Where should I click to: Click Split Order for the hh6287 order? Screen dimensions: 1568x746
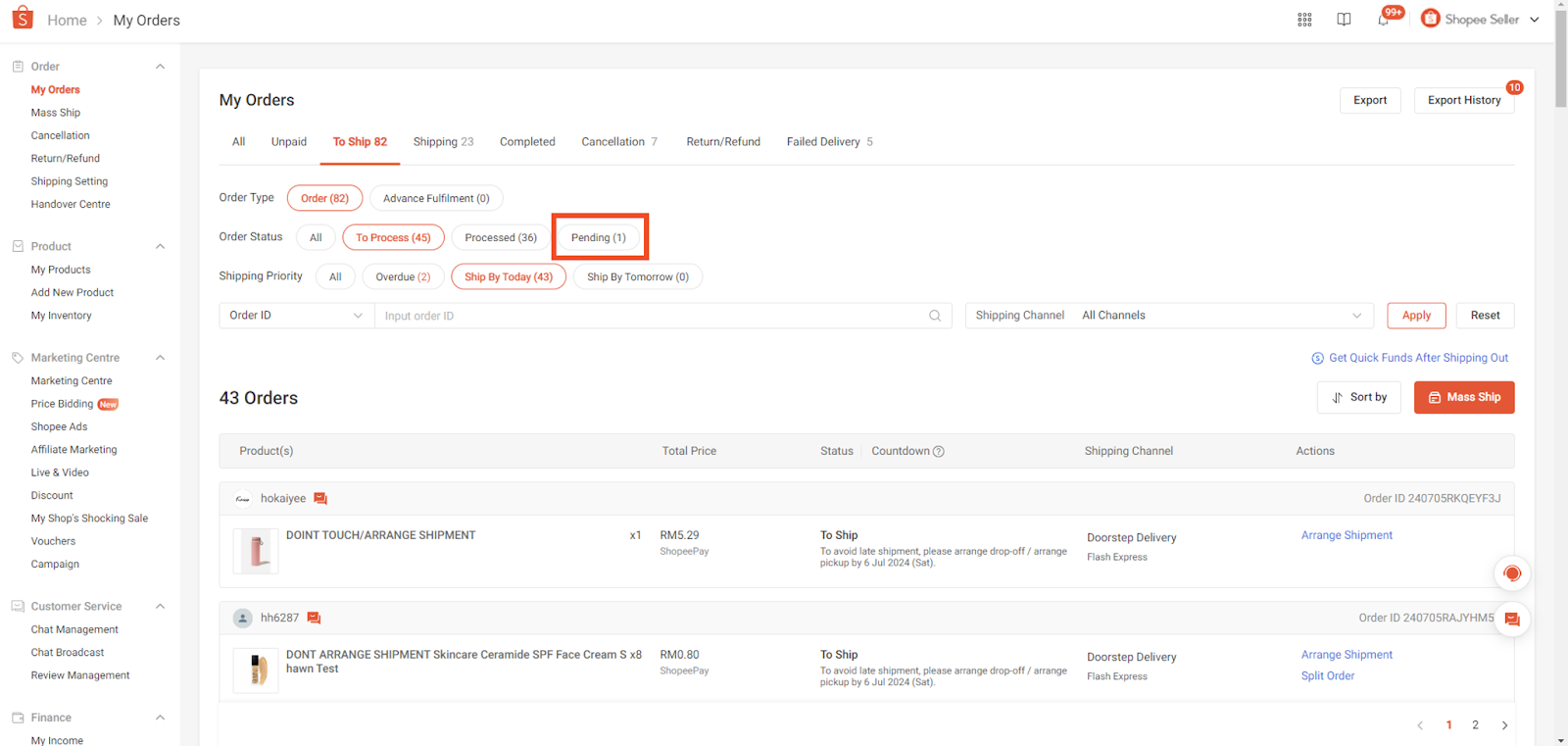(x=1328, y=676)
